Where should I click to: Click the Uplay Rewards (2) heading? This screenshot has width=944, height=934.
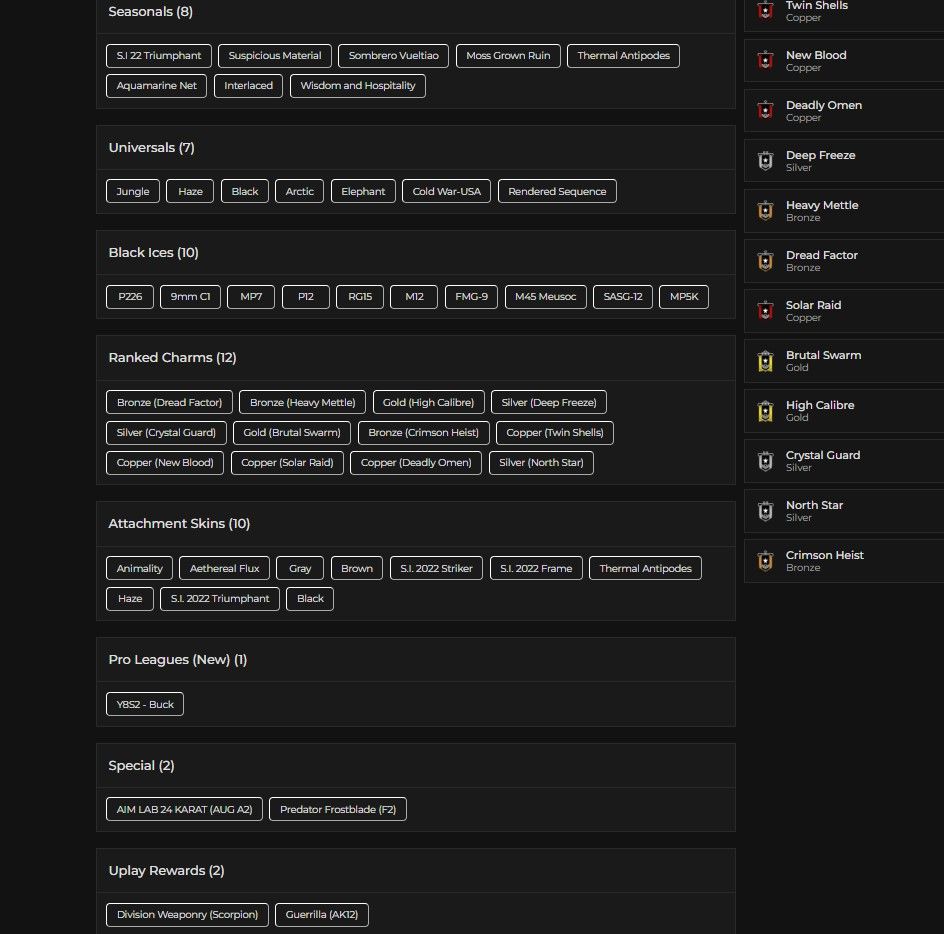pos(166,871)
